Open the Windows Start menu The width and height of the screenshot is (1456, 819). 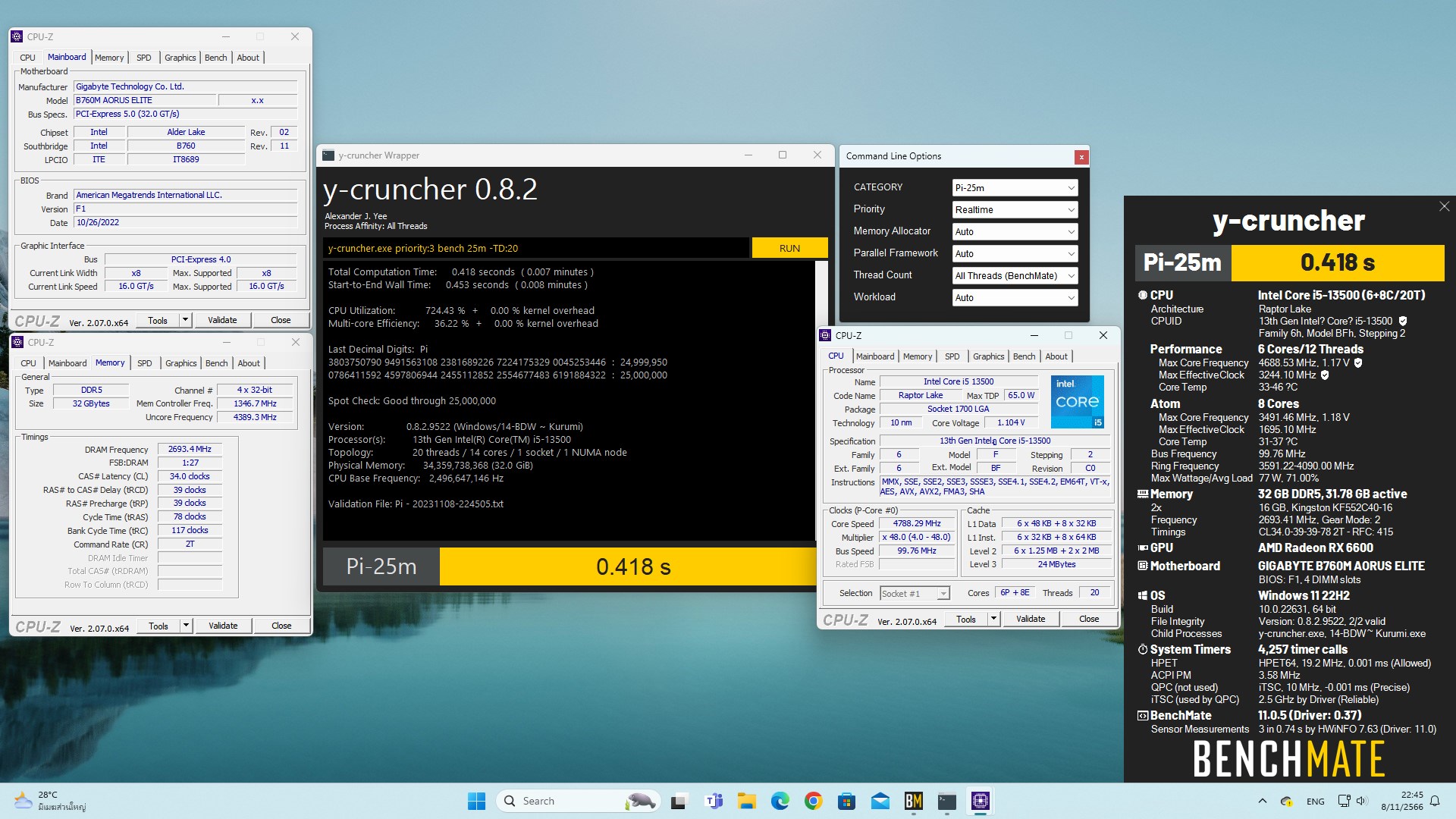[x=476, y=801]
